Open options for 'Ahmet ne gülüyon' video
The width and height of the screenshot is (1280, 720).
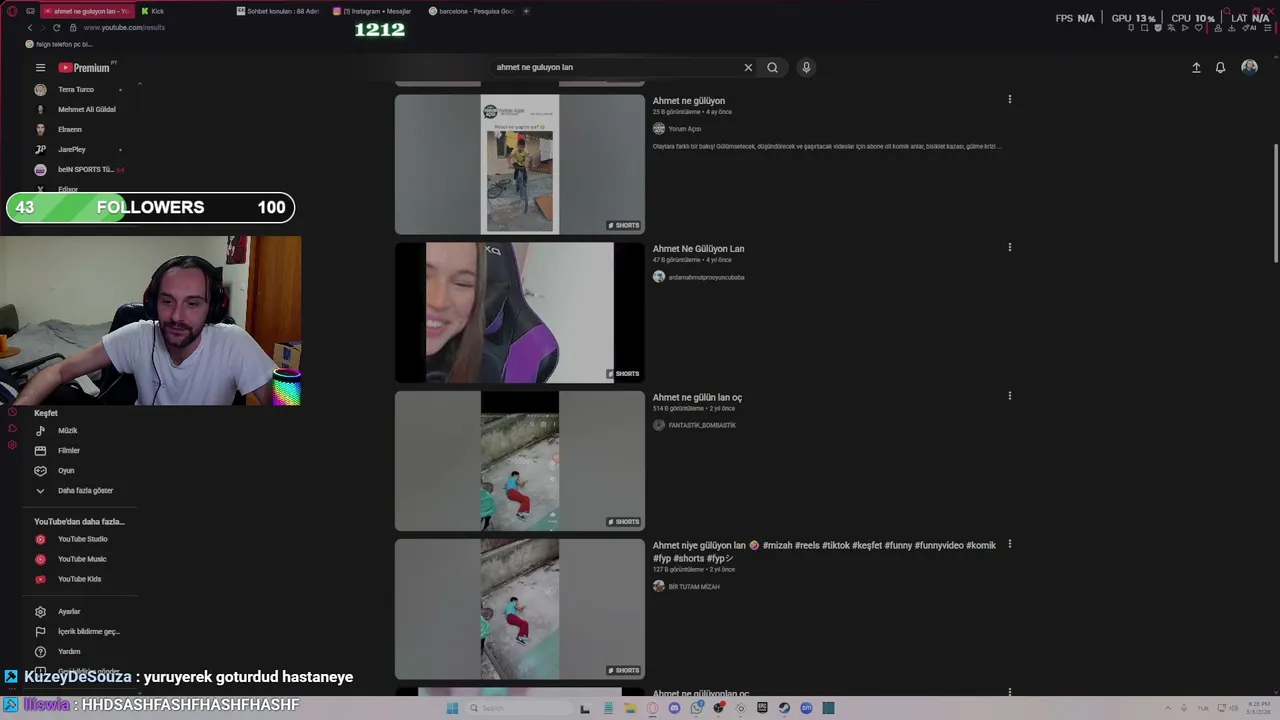click(x=1009, y=99)
